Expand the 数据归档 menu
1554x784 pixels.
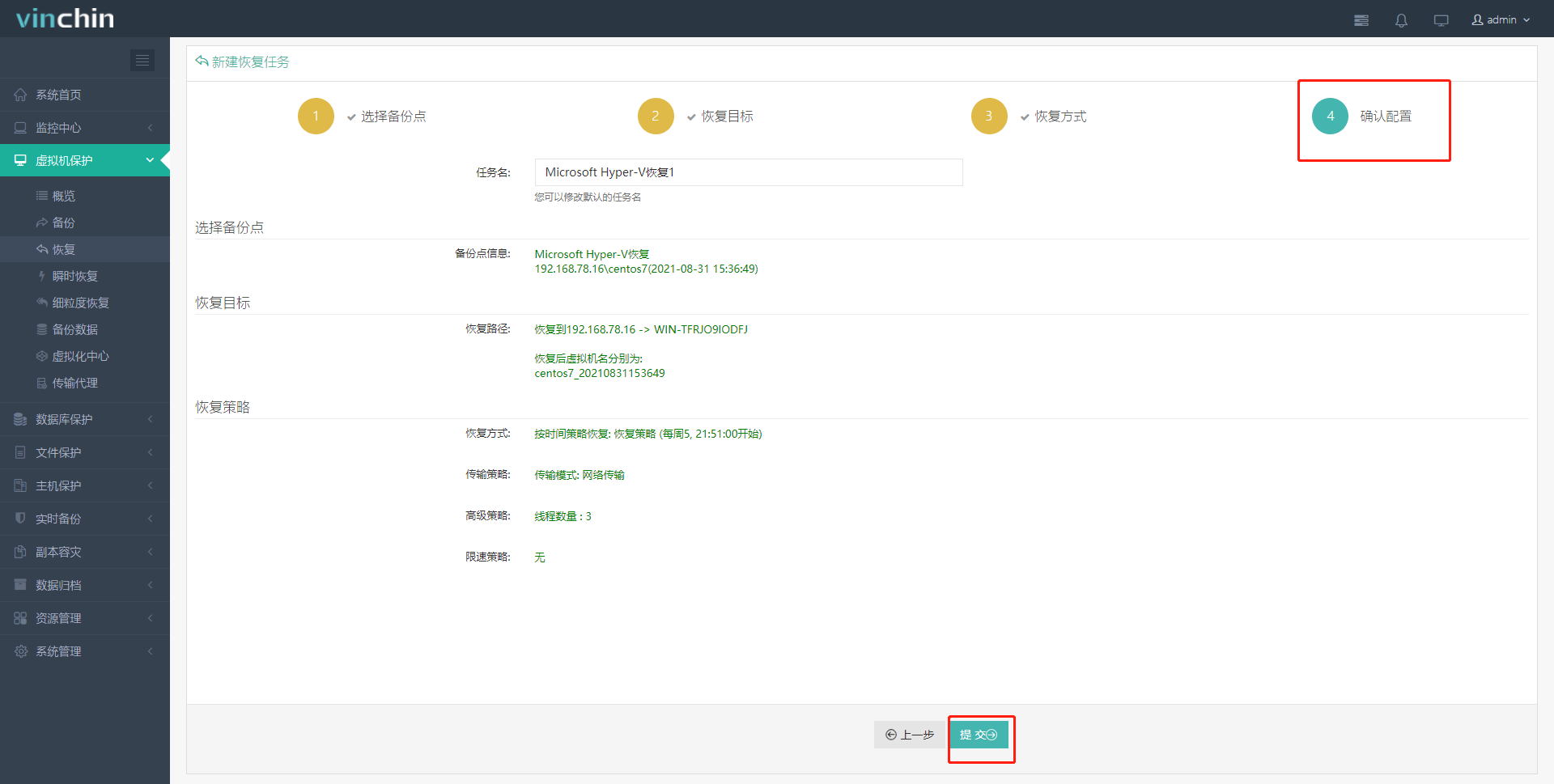(85, 585)
